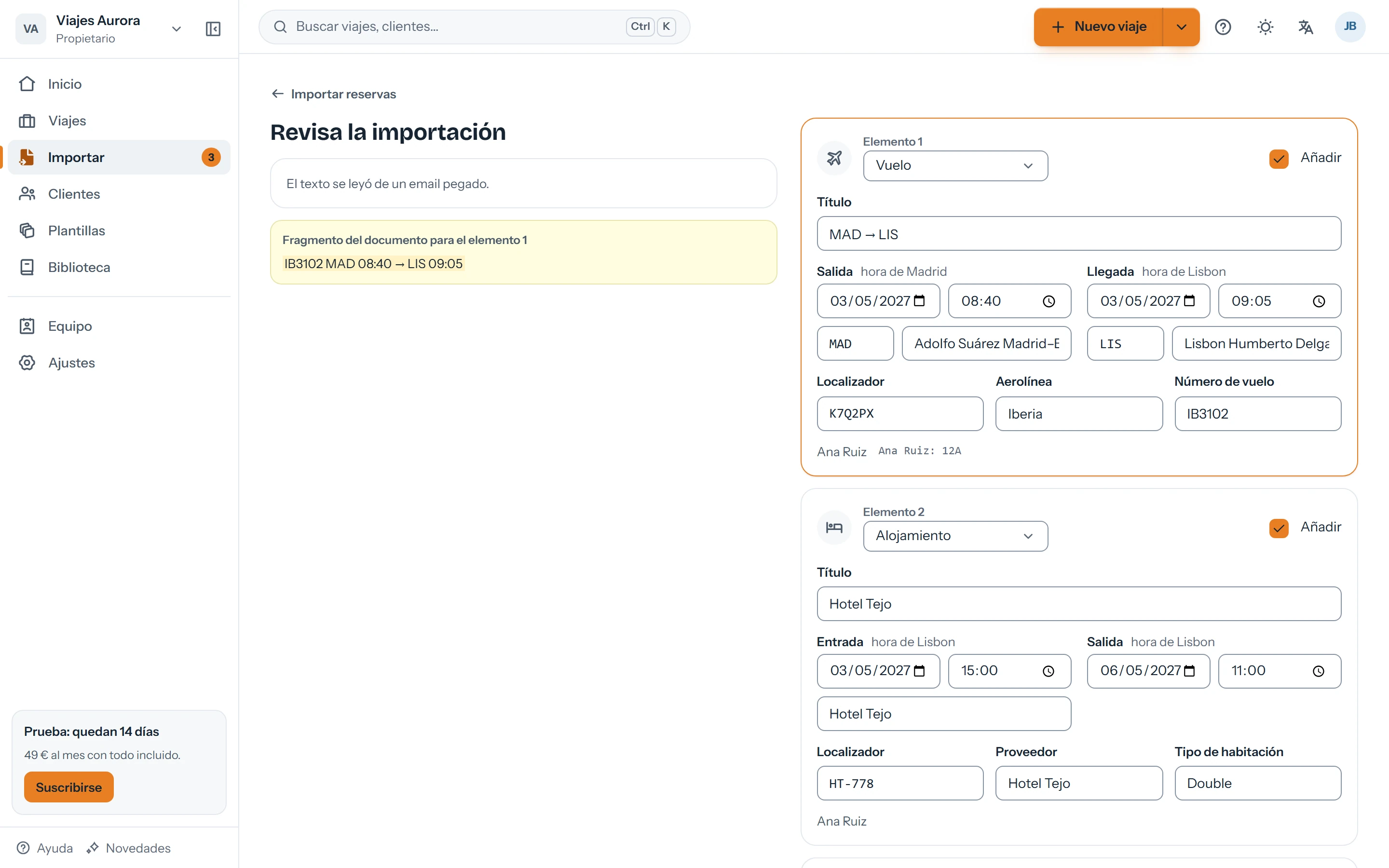This screenshot has width=1389, height=868.
Task: Click the Suscribirse button
Action: 68,787
